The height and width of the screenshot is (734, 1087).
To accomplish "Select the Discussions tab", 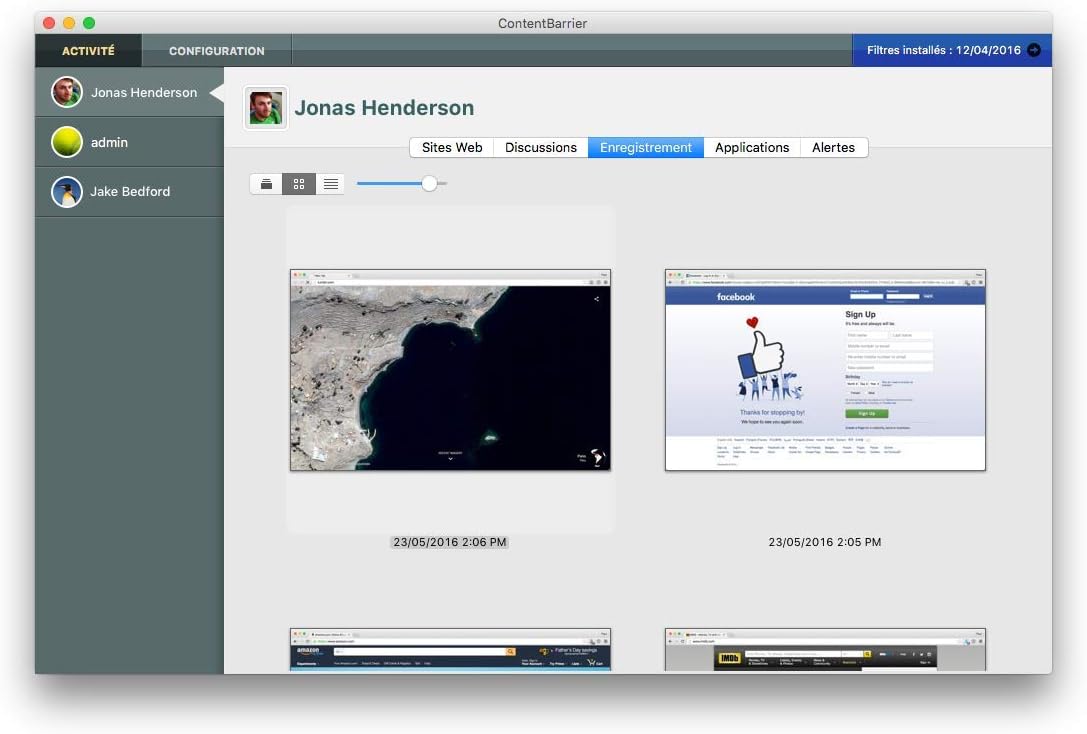I will [x=540, y=147].
